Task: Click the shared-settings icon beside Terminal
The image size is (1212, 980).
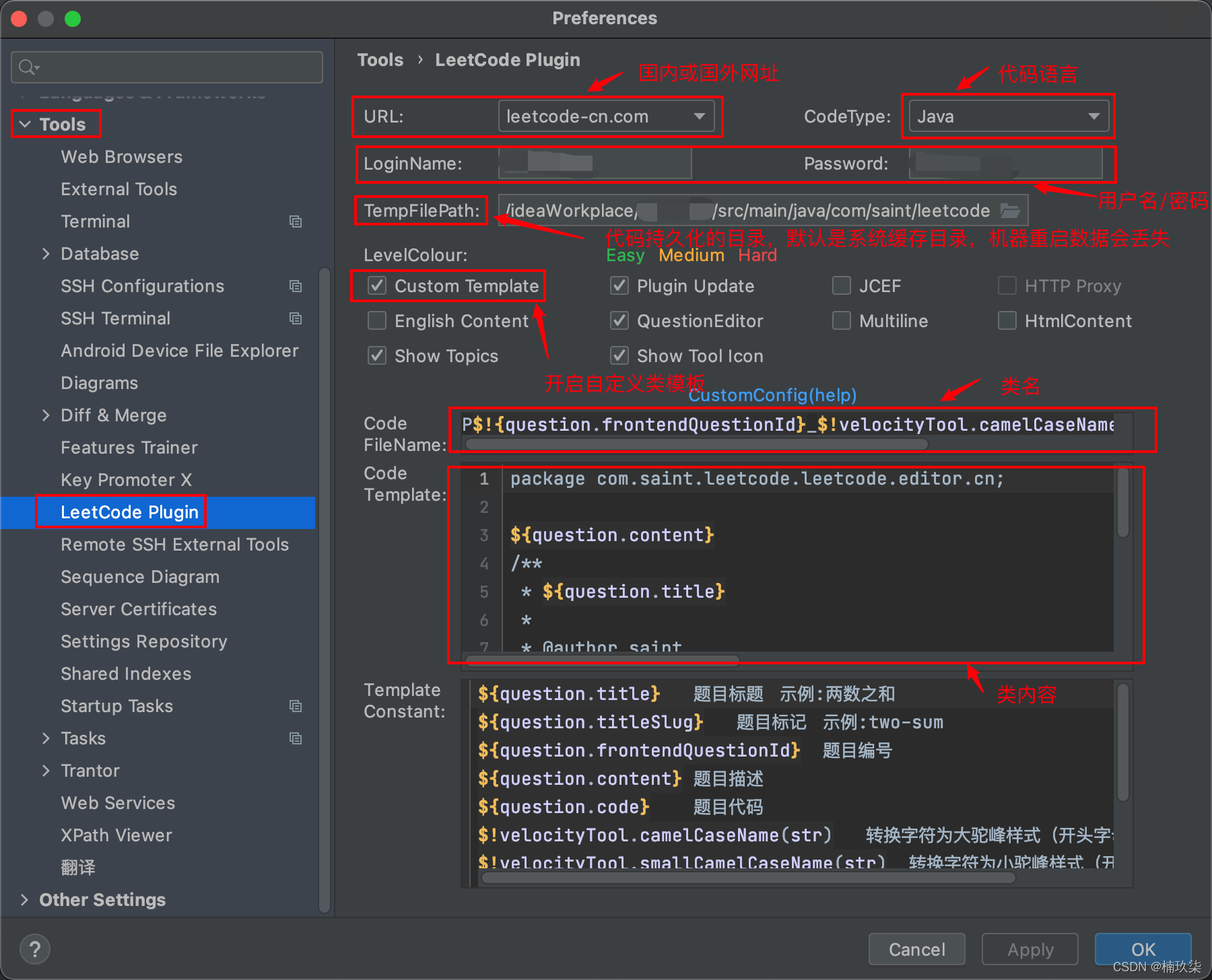Action: tap(296, 221)
